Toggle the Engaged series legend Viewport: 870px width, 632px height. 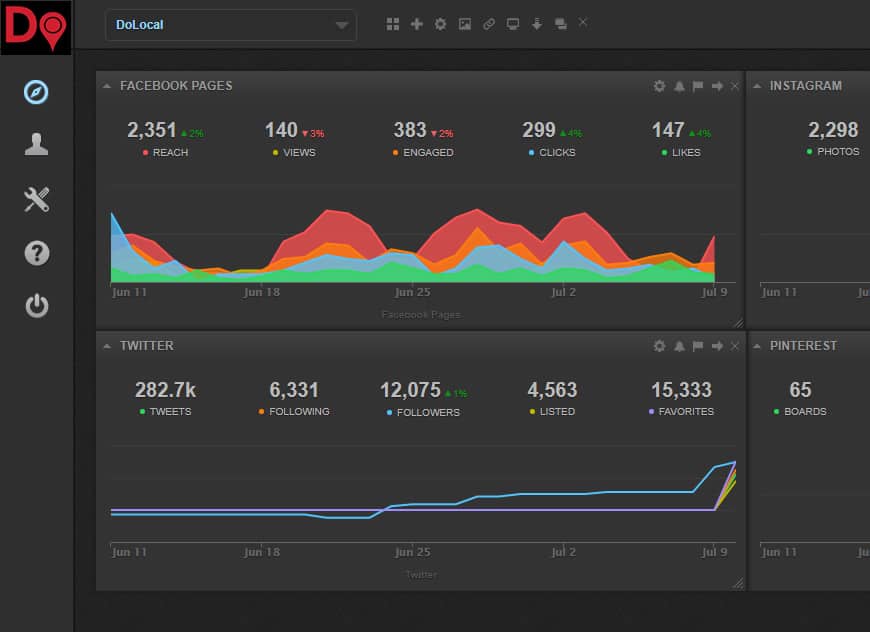423,153
